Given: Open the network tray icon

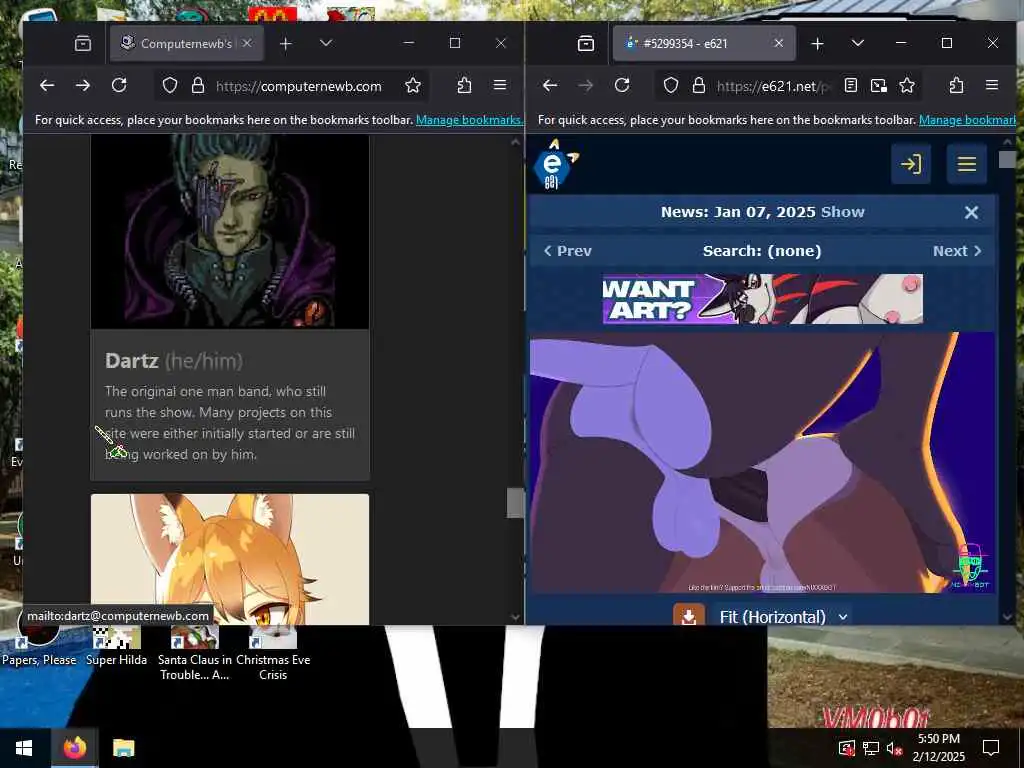Looking at the screenshot, I should [x=871, y=748].
